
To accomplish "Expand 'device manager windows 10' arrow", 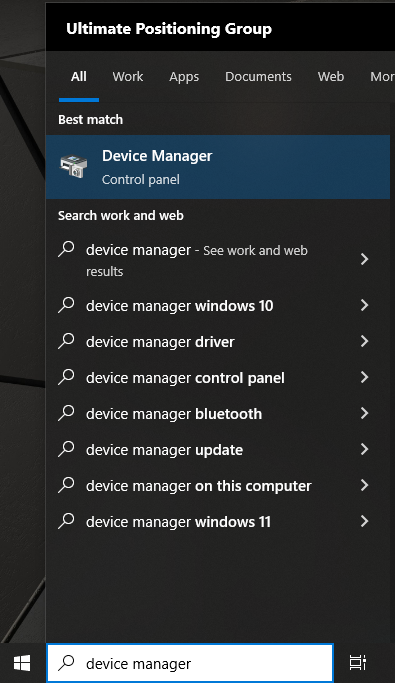I will (365, 305).
